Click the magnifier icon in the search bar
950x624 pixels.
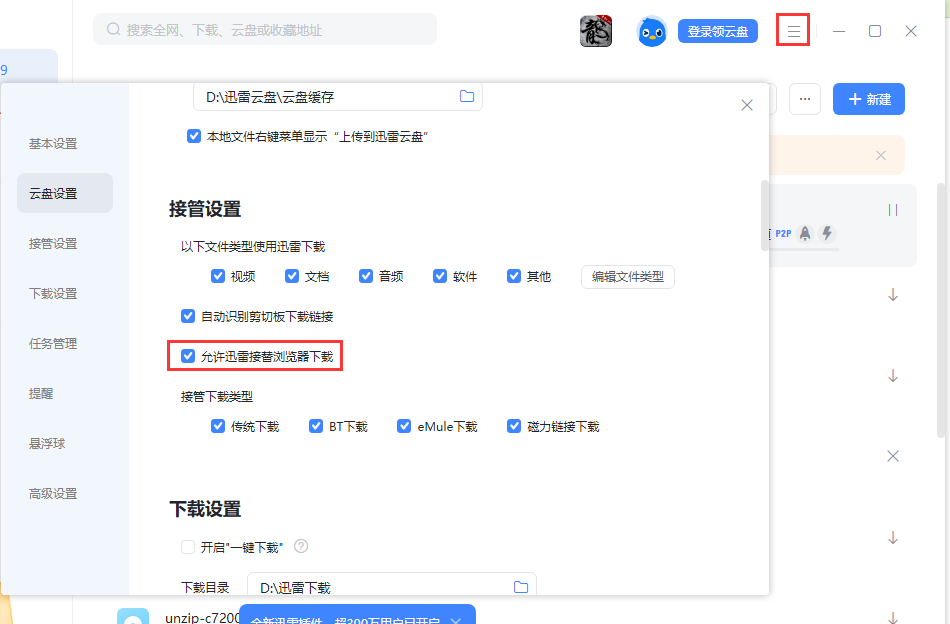click(113, 29)
